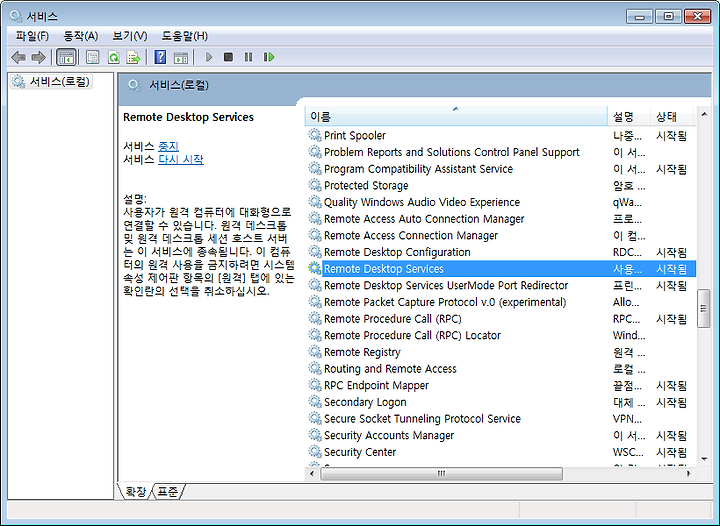The image size is (720, 526).
Task: Click the qWa... description cell
Action: pos(627,202)
